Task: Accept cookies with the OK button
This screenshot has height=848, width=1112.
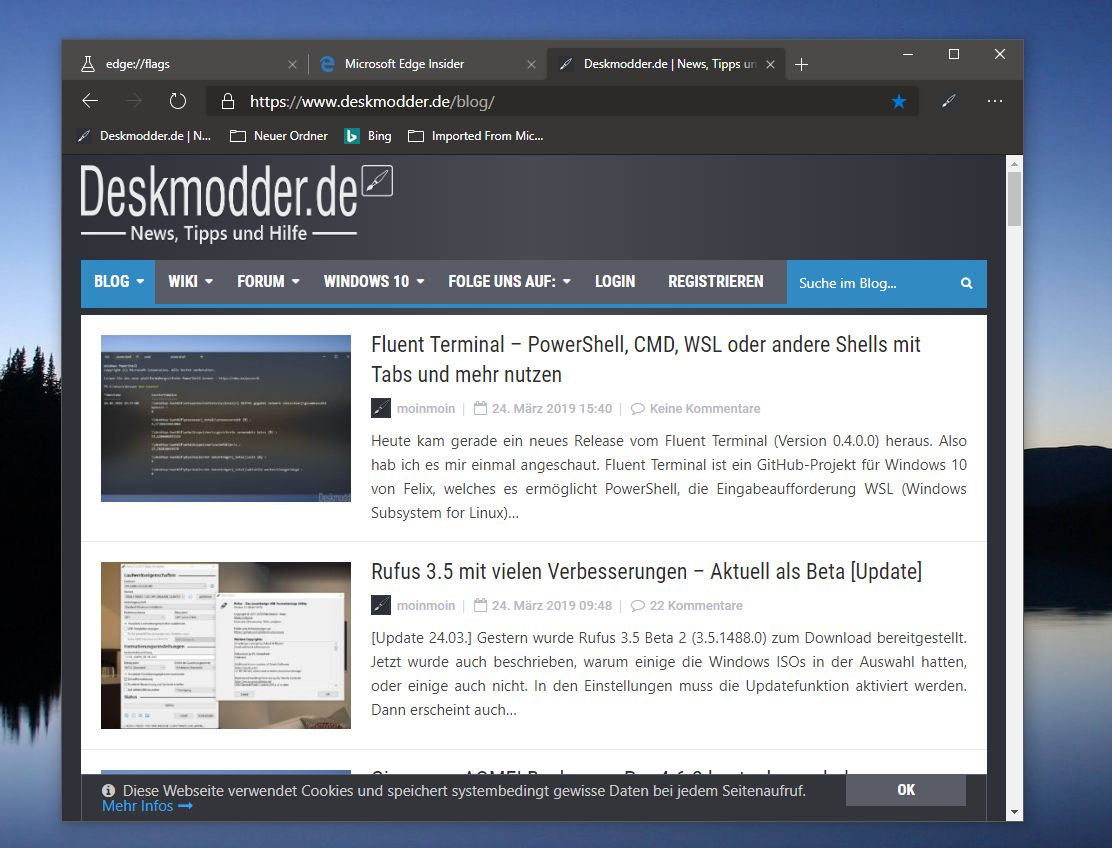Action: (x=906, y=790)
